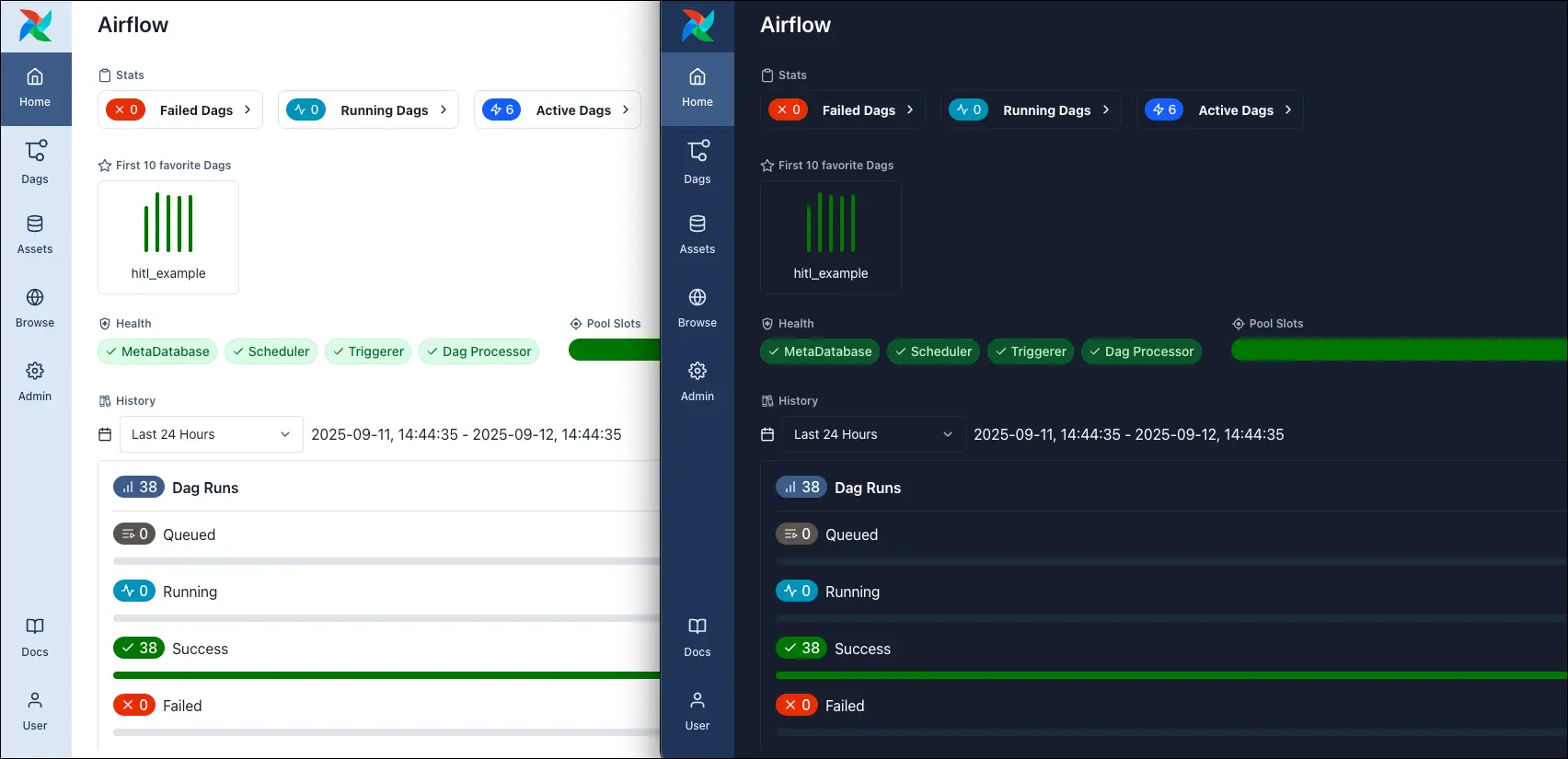Screen dimensions: 1568x759
Task: Open Running Dags in the dark theme
Action: coord(1031,109)
